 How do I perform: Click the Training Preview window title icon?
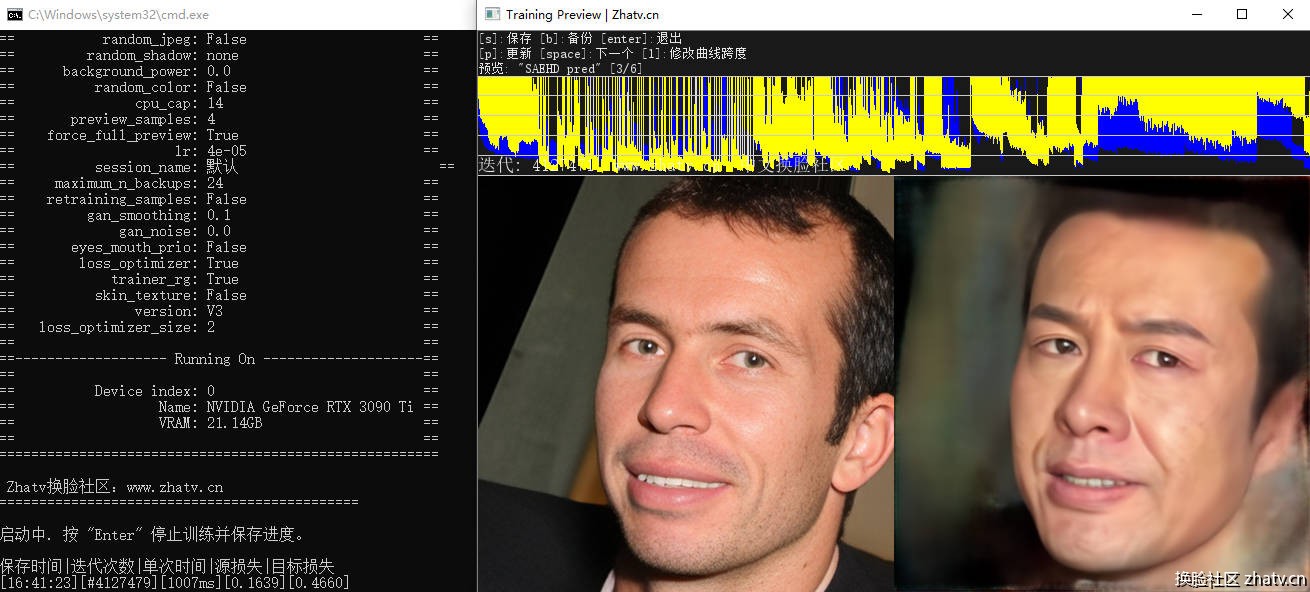pos(492,14)
